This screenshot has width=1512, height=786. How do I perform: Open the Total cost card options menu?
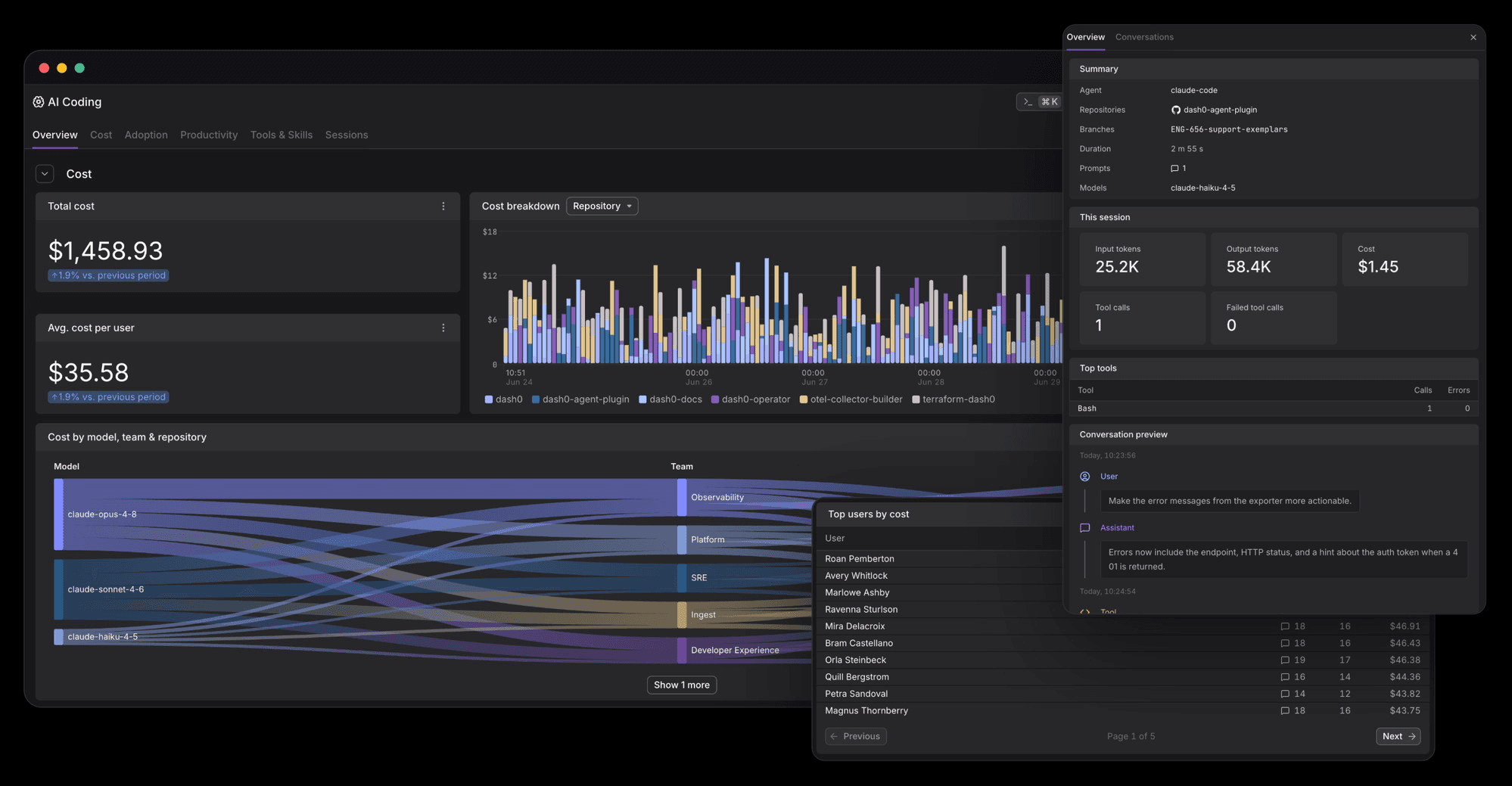(443, 207)
